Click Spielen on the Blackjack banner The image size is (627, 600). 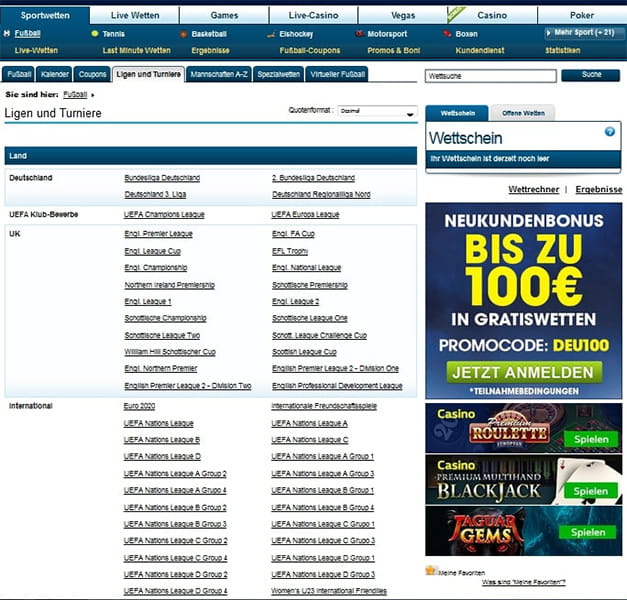[x=591, y=491]
